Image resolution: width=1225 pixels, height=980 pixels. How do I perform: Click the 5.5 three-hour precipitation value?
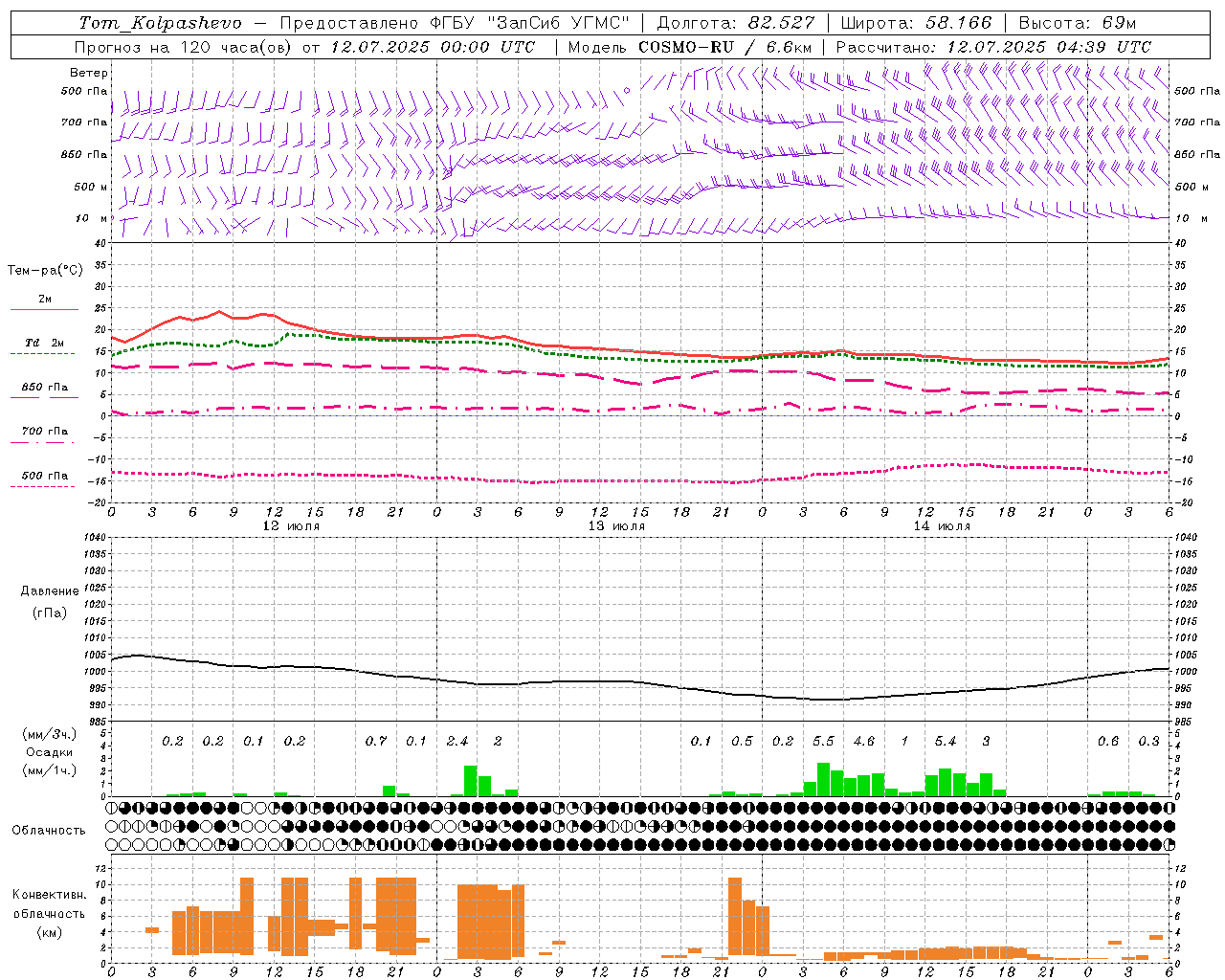(823, 742)
